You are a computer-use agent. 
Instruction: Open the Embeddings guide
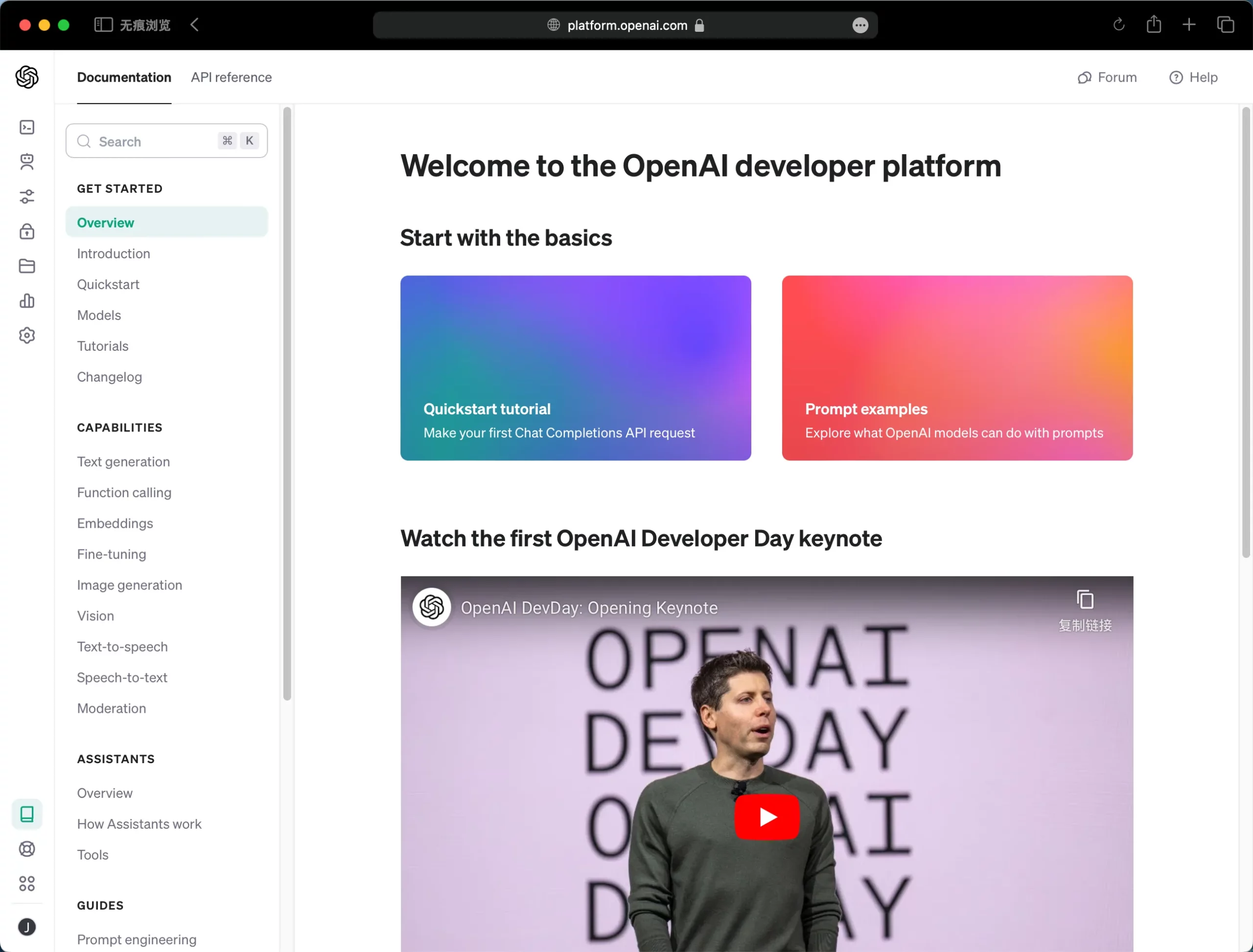pos(115,523)
